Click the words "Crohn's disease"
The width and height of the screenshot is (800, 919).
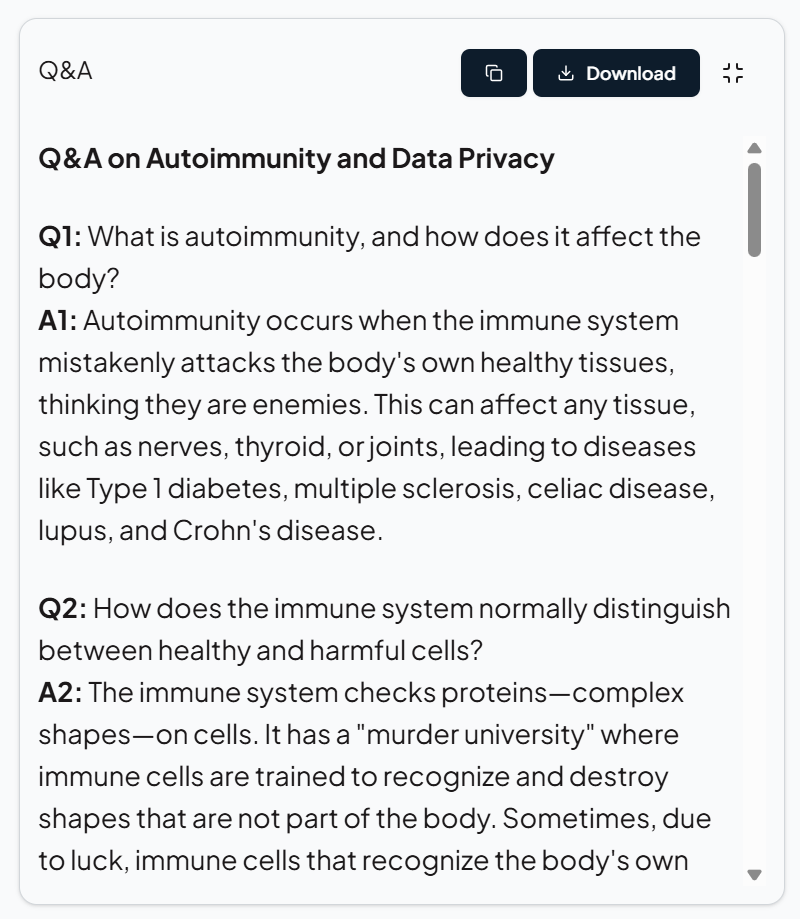[x=276, y=531]
